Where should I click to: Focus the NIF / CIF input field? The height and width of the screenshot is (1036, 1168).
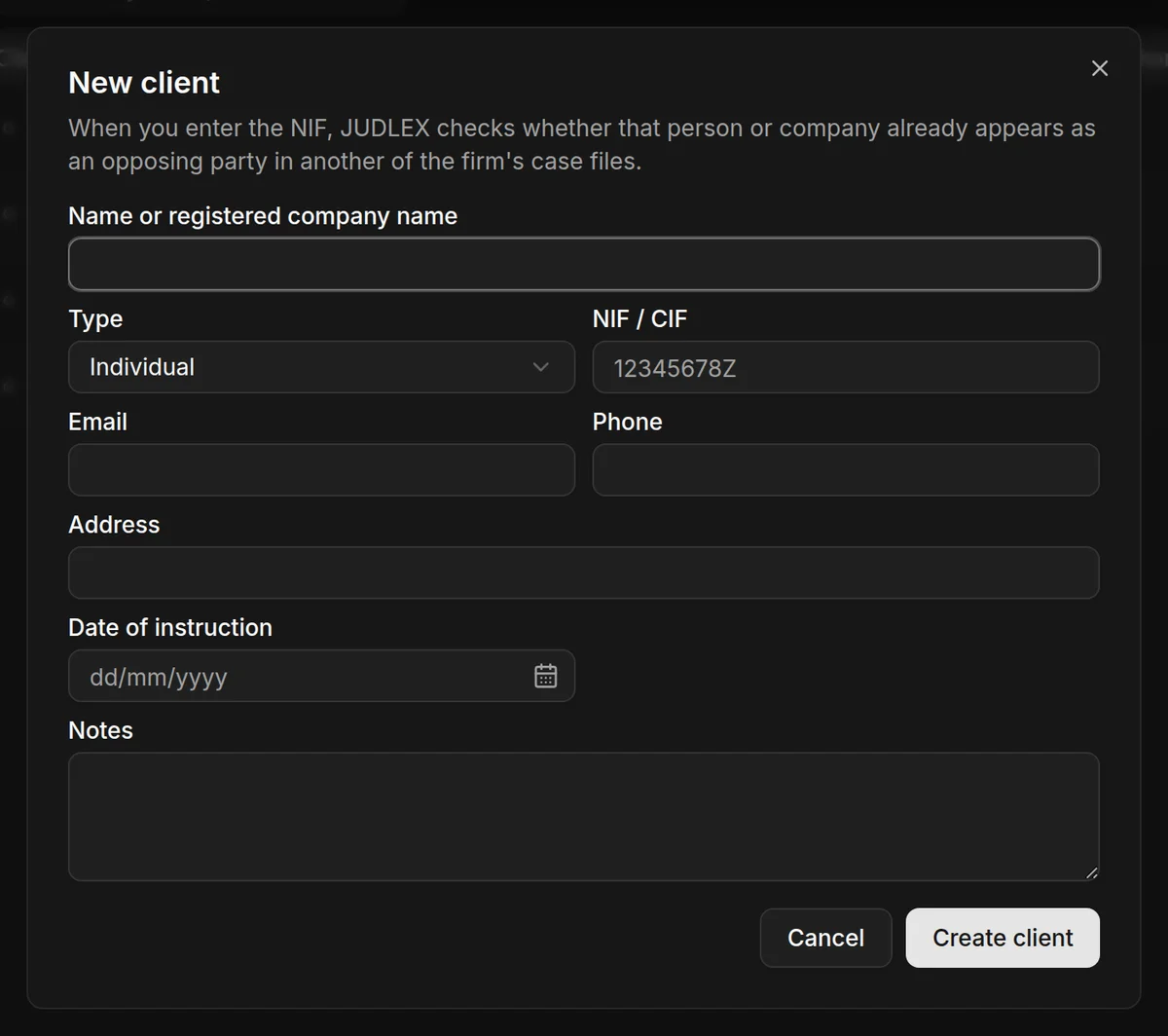(x=846, y=367)
